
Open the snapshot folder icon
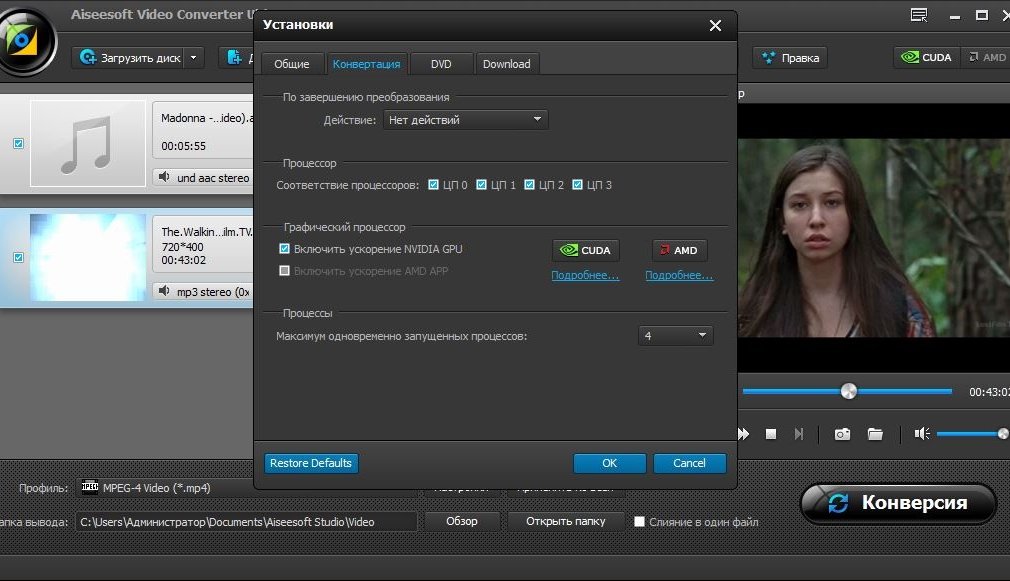point(875,434)
